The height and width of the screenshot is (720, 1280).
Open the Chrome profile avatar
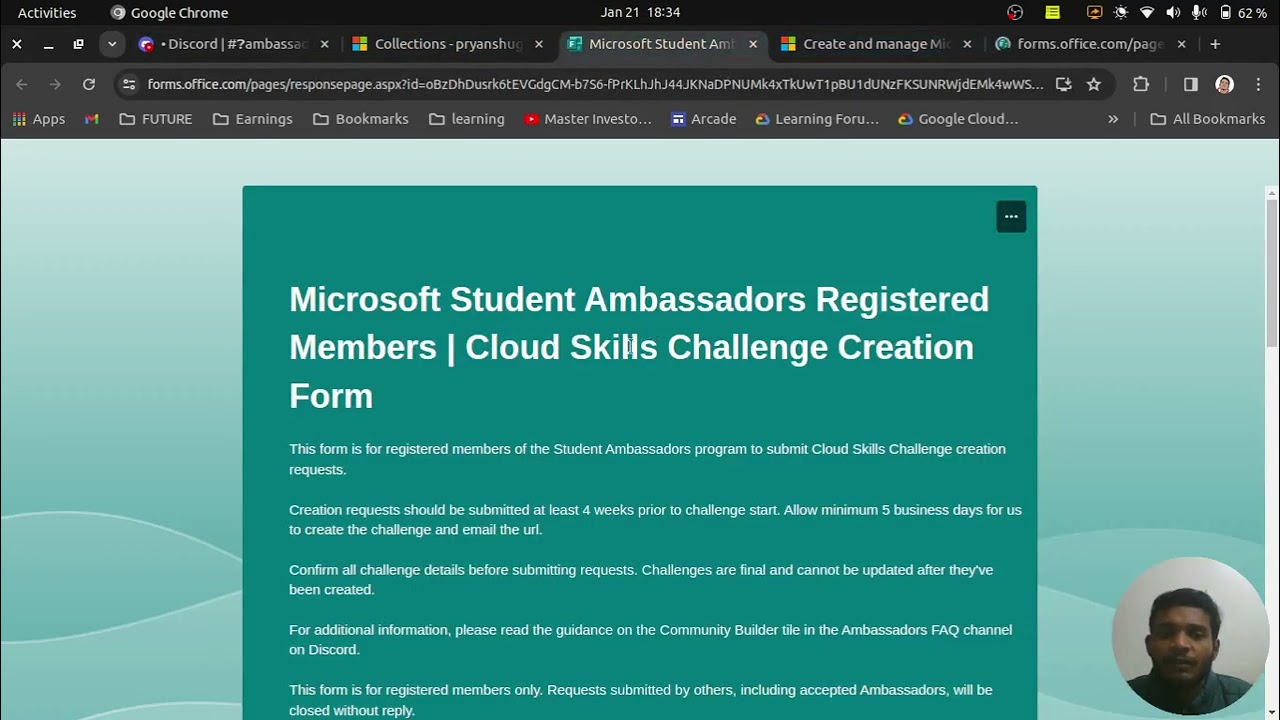1224,85
